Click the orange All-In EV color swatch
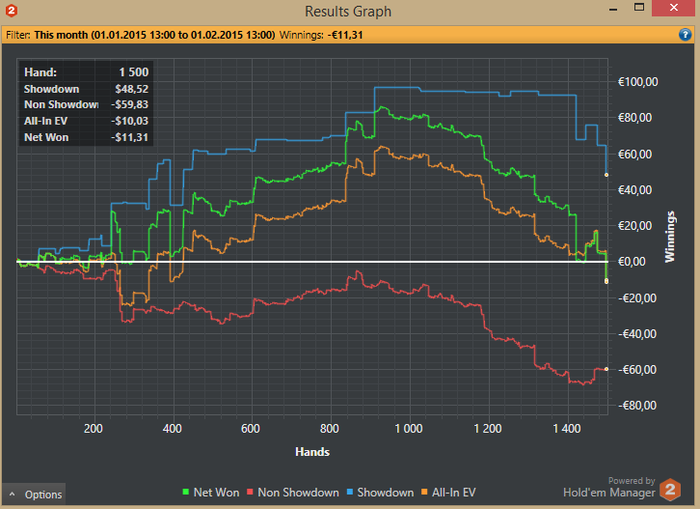700x509 pixels. pos(424,492)
